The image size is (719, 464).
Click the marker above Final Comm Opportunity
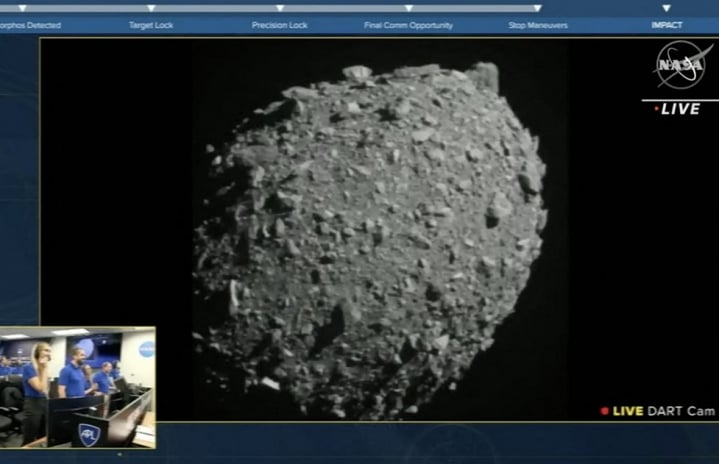[408, 8]
